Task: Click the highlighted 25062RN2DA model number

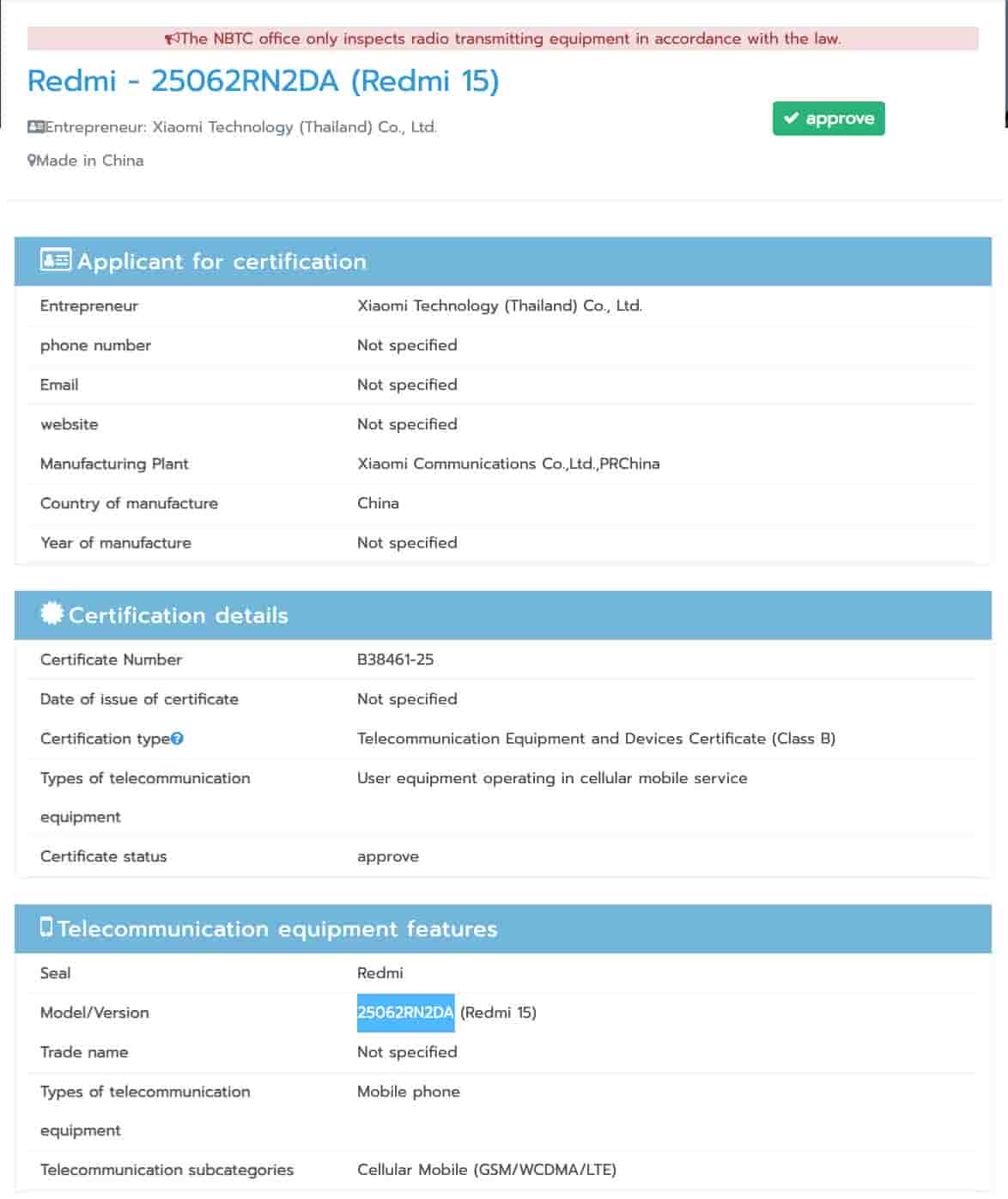Action: pyautogui.click(x=405, y=1013)
